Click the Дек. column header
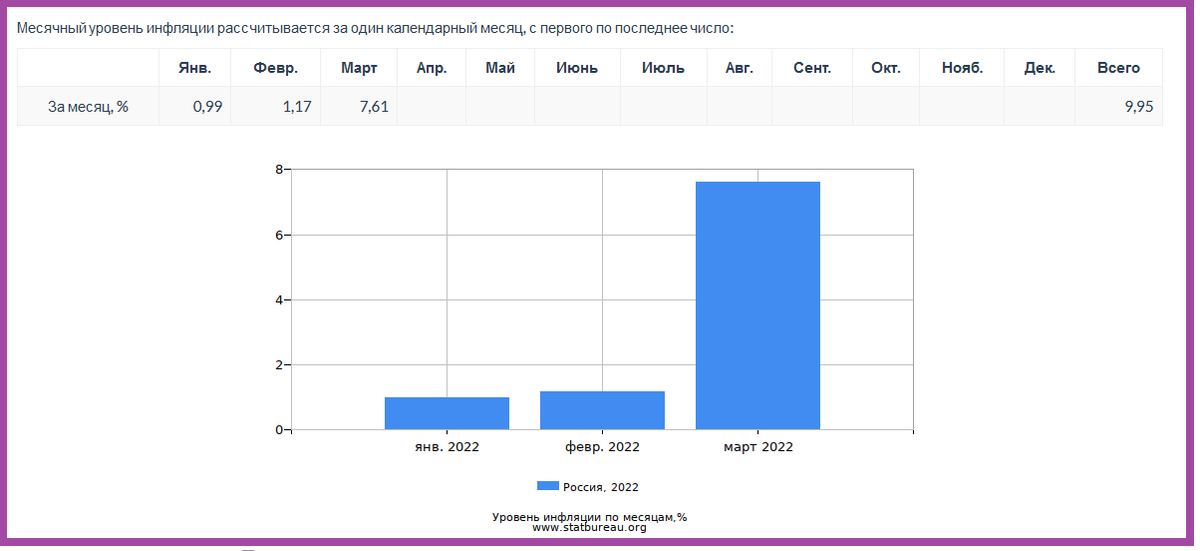The width and height of the screenshot is (1200, 551). (1040, 68)
